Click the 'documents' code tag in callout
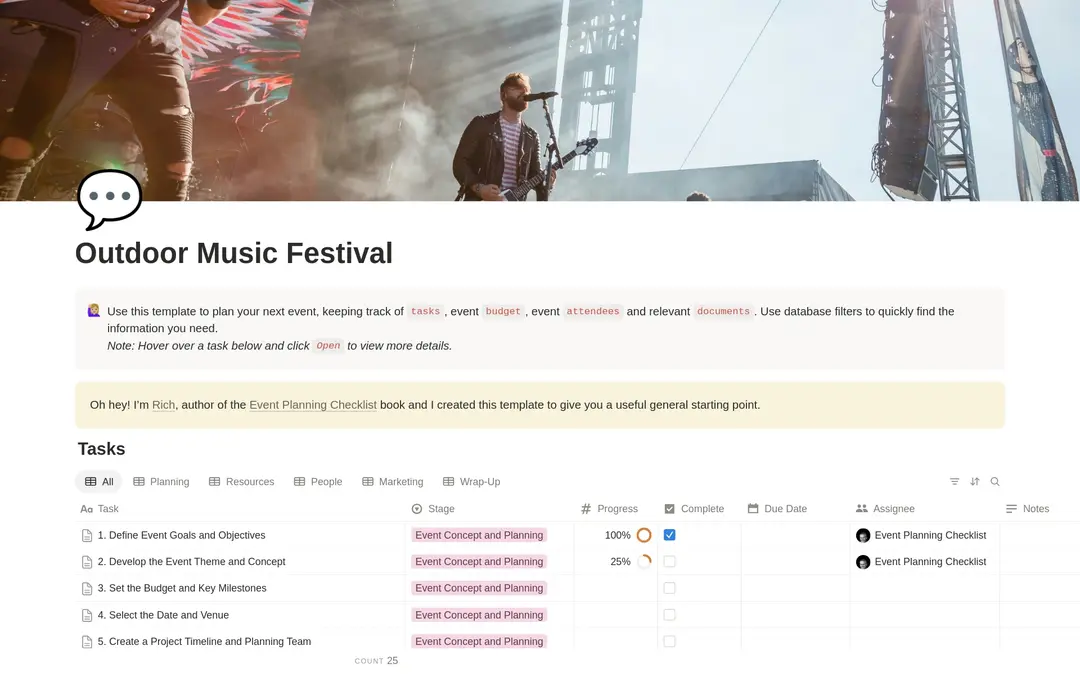This screenshot has width=1080, height=674. [723, 311]
